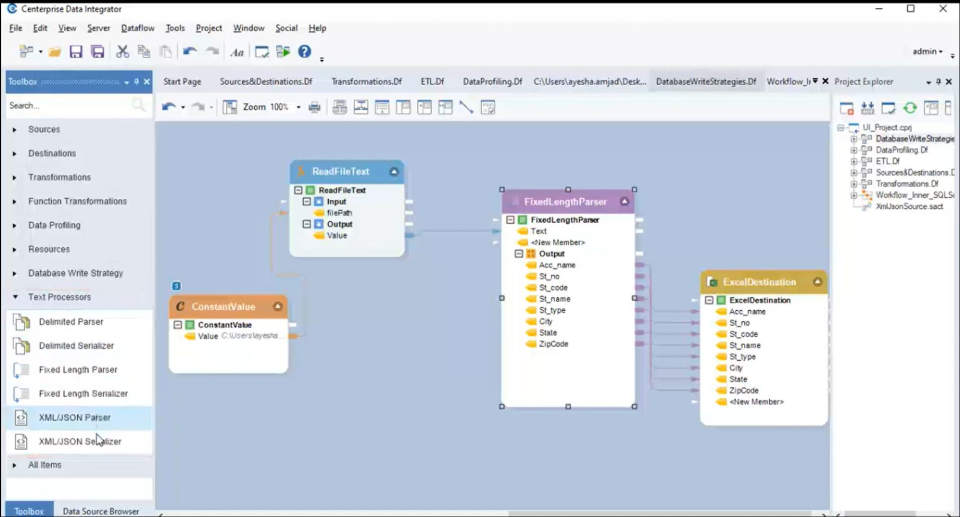Expand the Transformations toolbox category
960x517 pixels.
pos(15,178)
